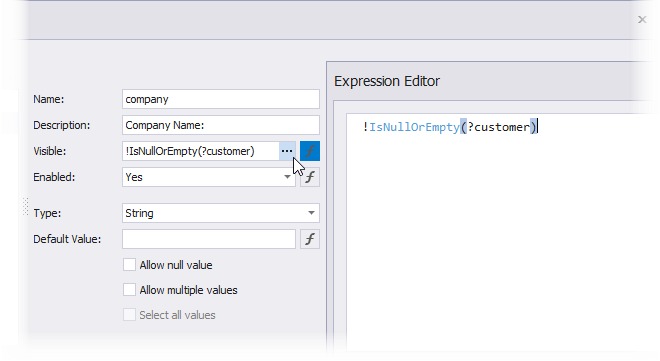Click the Expression Editor title

tap(387, 81)
